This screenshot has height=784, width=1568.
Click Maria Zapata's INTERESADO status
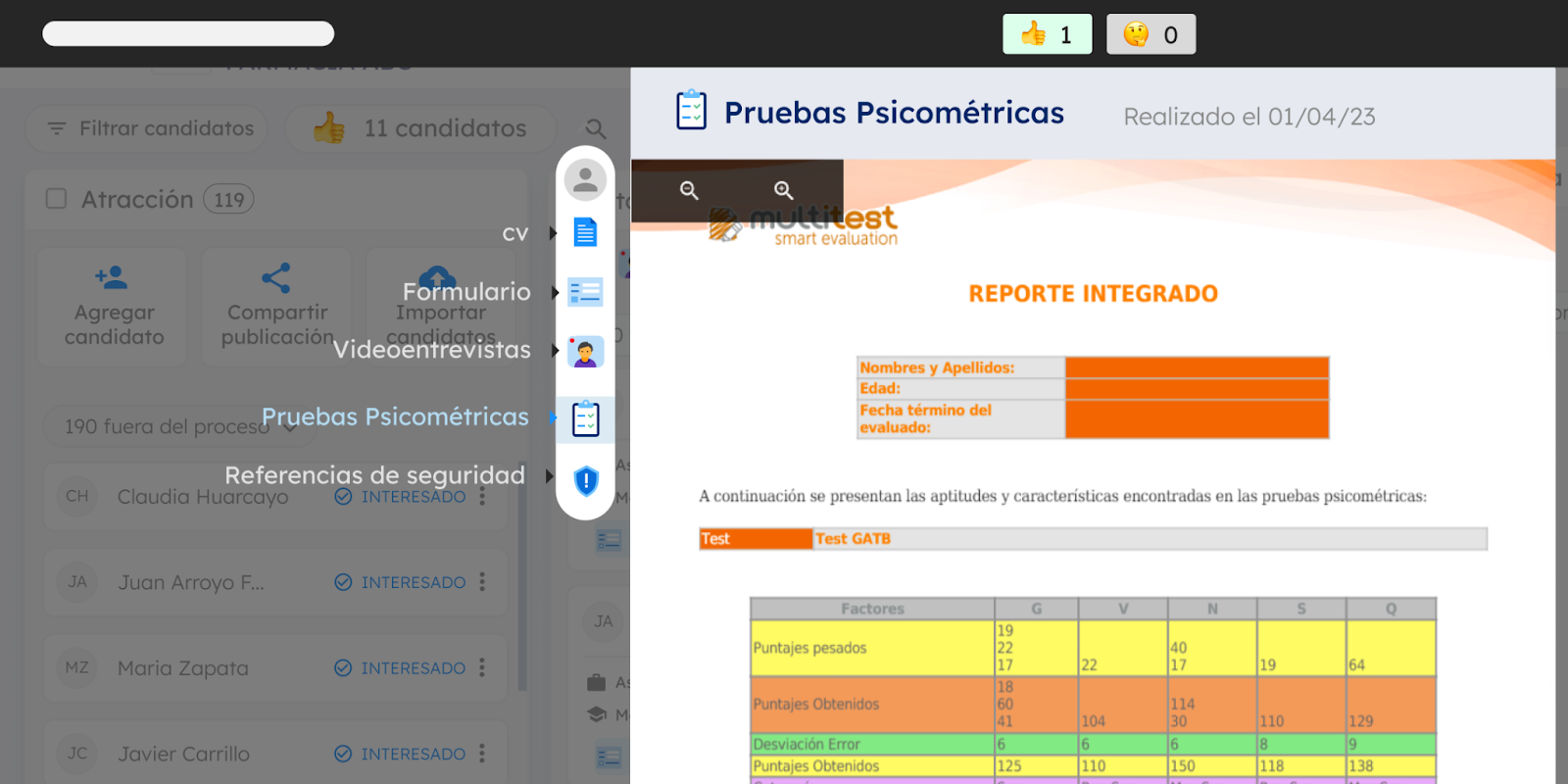[401, 667]
